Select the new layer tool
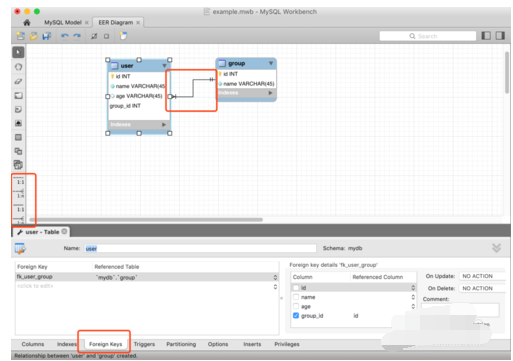 pyautogui.click(x=18, y=96)
